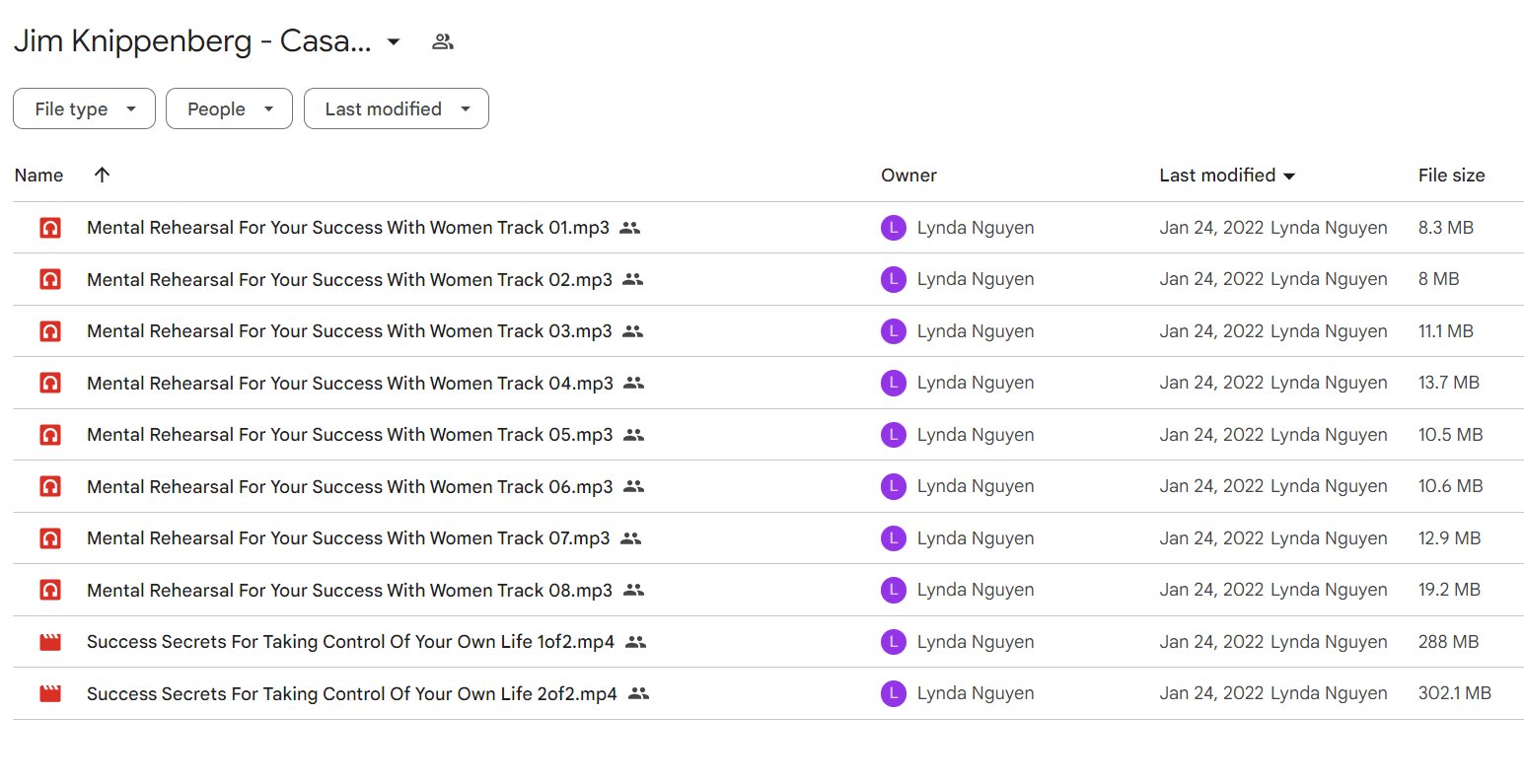This screenshot has height=784, width=1524.
Task: Click the shared icon next to Track 06.mp3
Action: [634, 486]
